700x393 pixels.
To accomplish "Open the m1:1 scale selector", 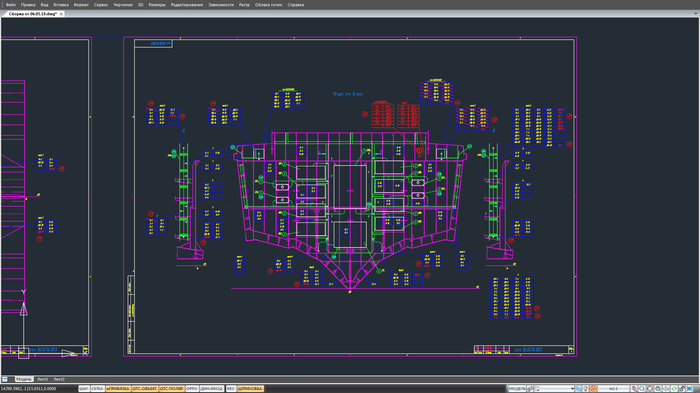I will click(x=613, y=389).
